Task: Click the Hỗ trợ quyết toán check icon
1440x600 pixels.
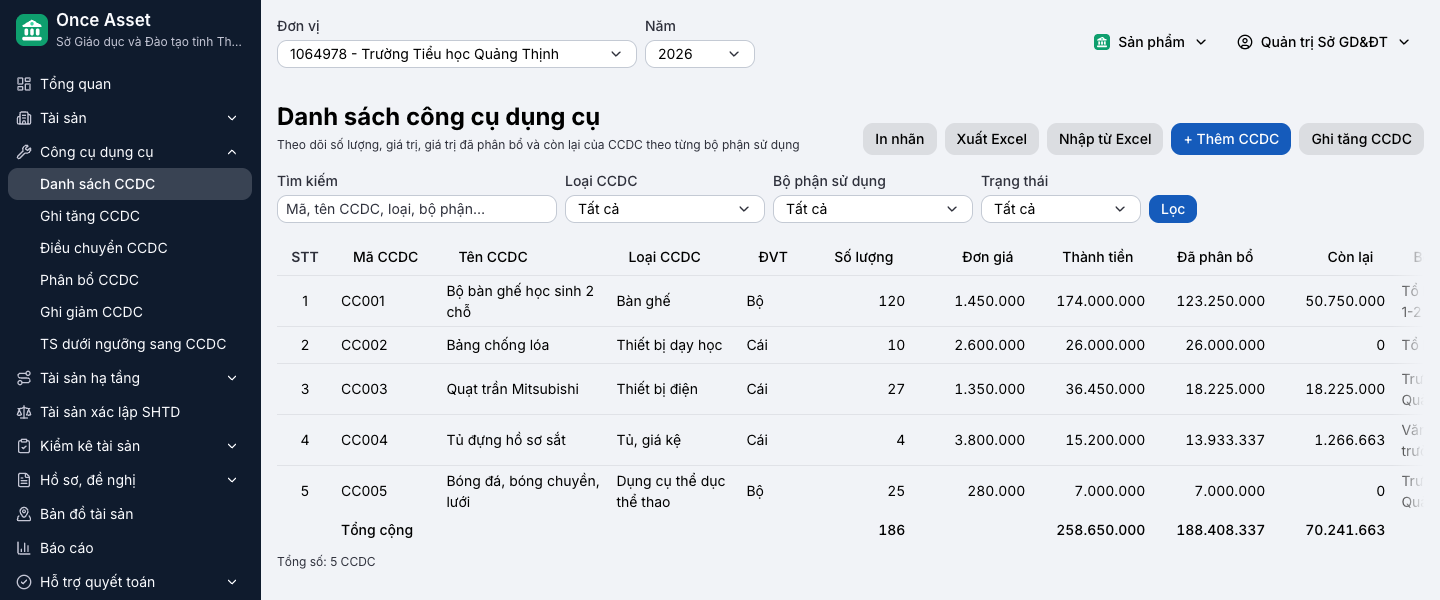Action: pos(24,582)
